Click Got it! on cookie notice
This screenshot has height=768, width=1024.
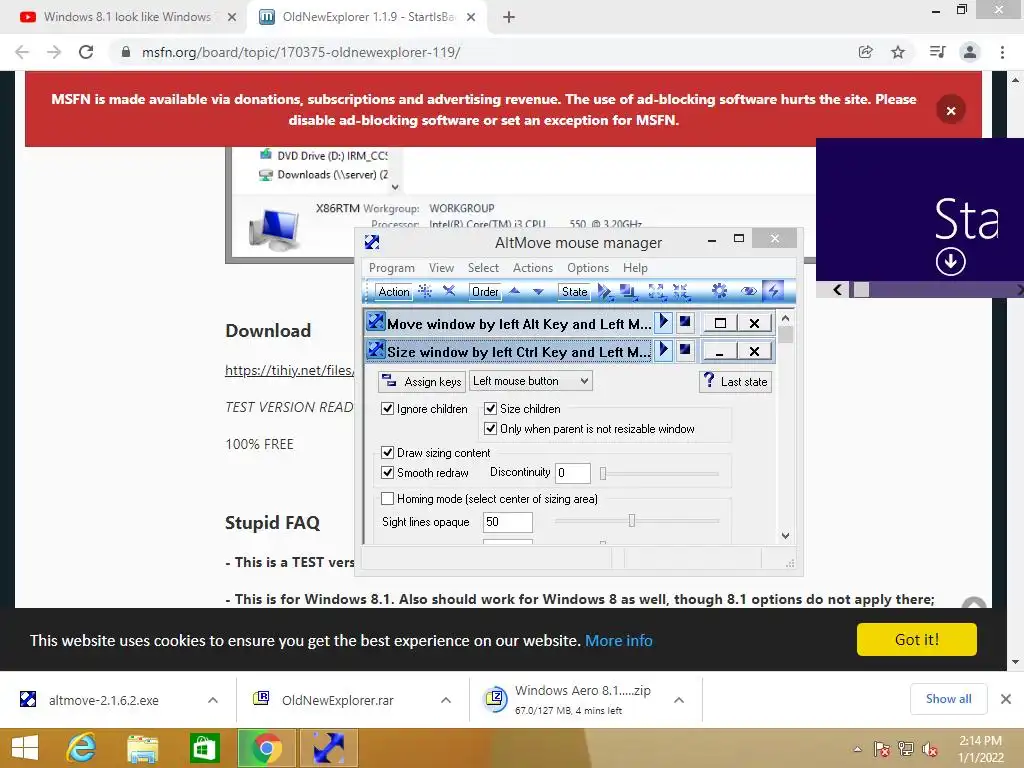(916, 639)
